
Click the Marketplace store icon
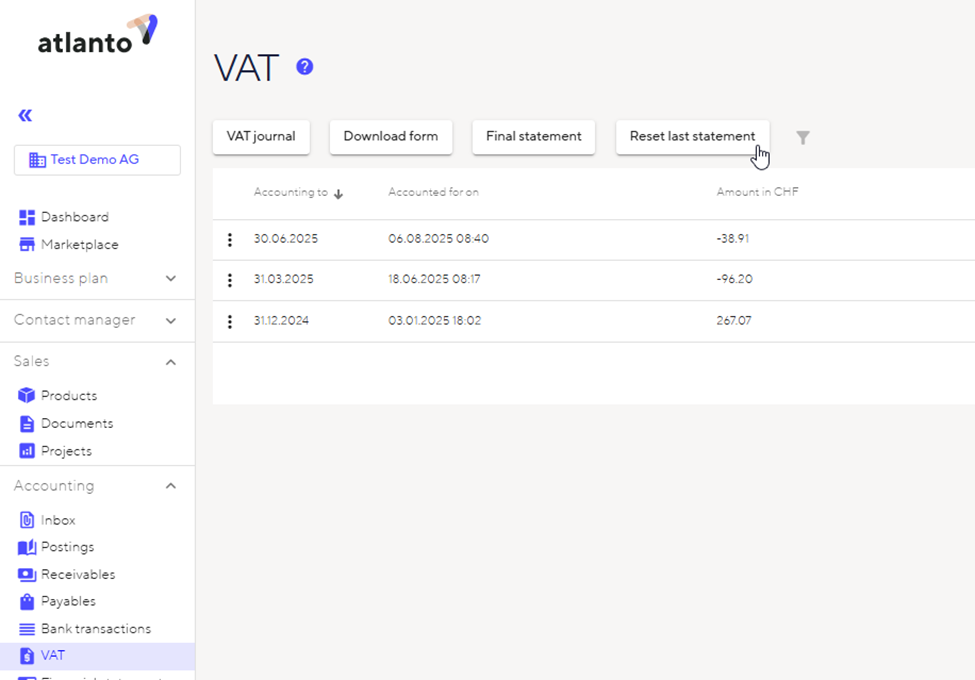(27, 245)
